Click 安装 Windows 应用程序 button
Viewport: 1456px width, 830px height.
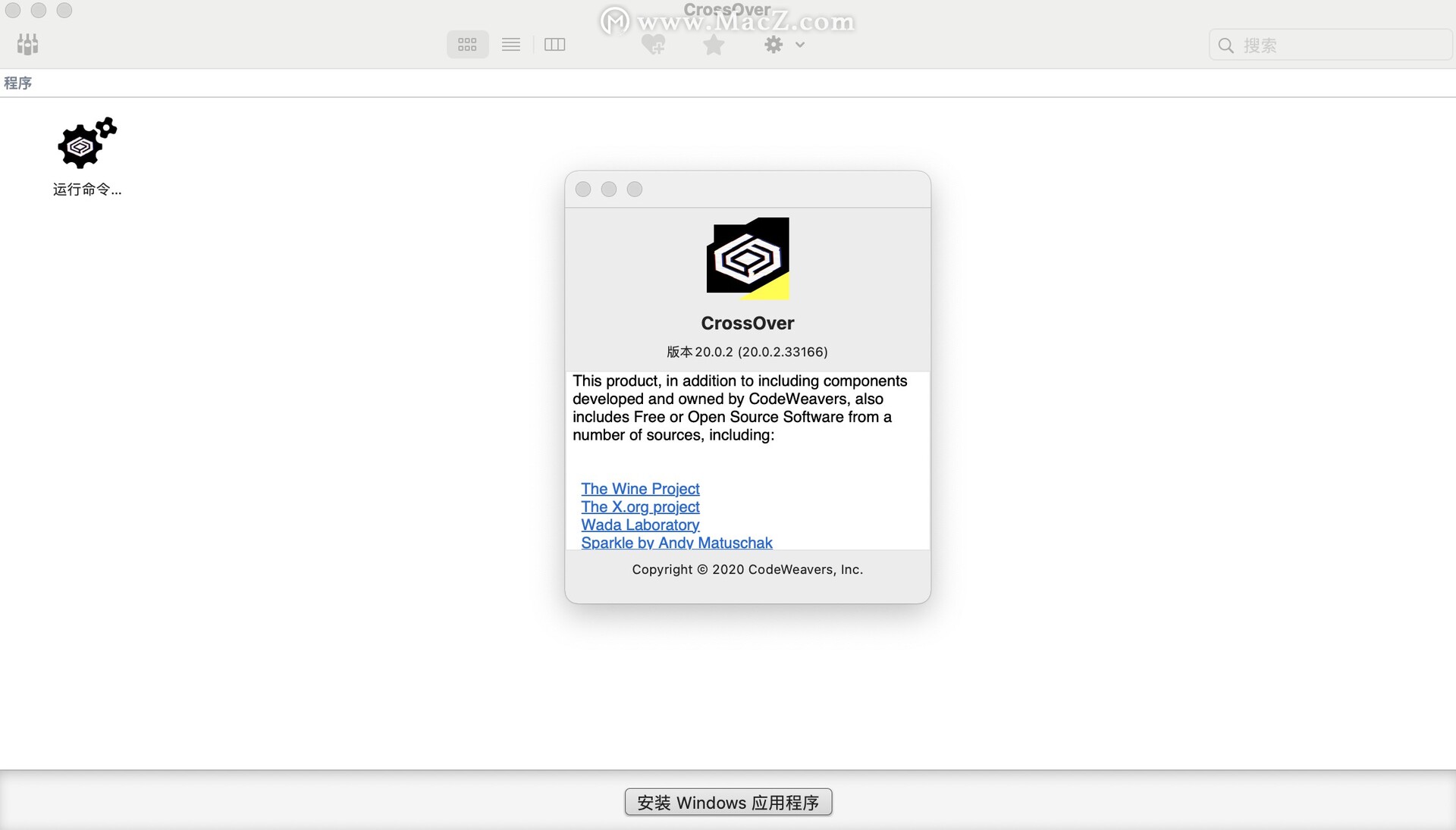[x=728, y=802]
